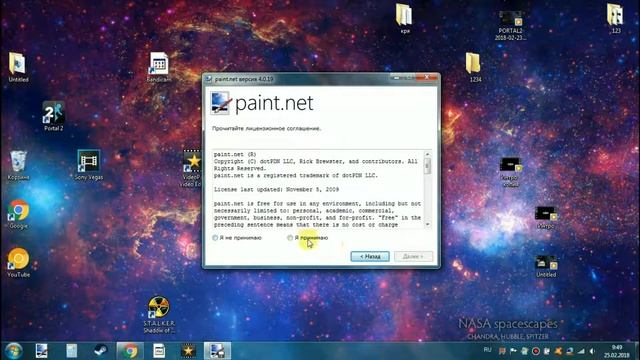Click the paint.net taskbar pinned icon

click(x=42, y=351)
